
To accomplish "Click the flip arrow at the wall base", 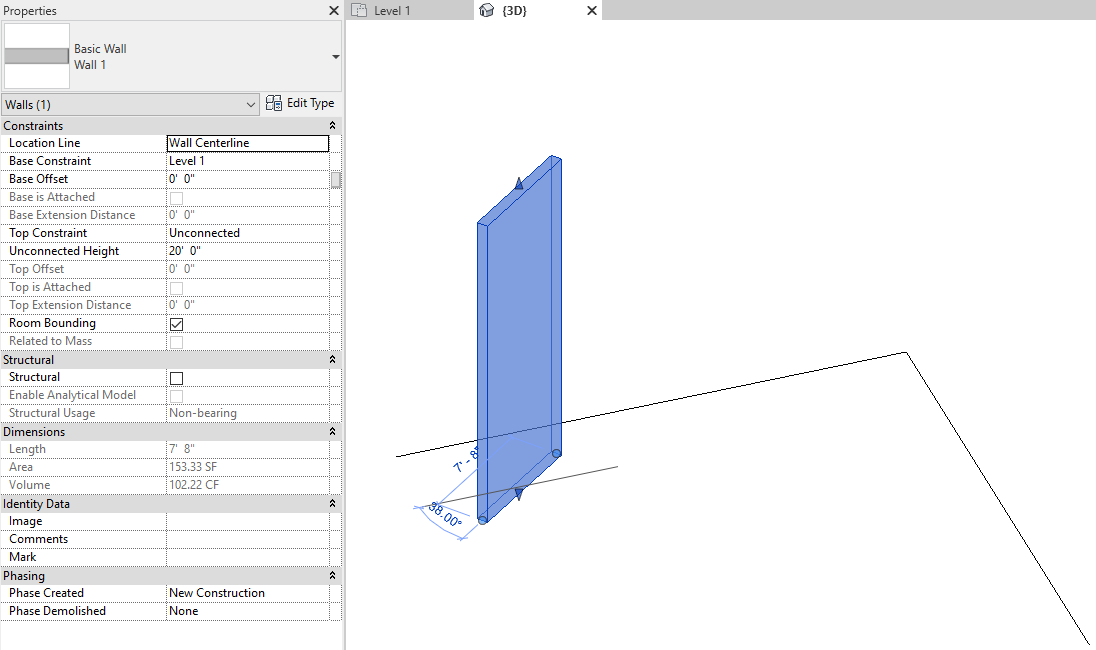I will click(519, 493).
